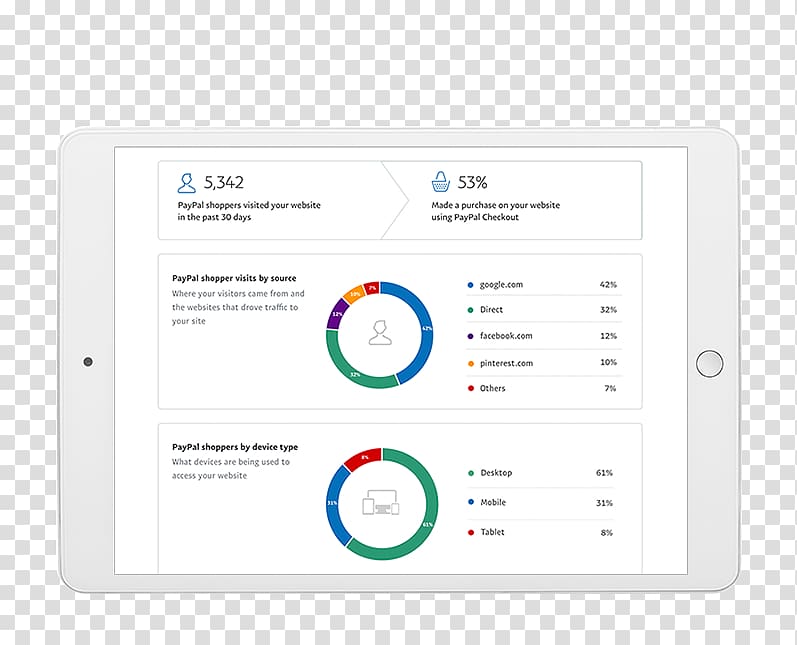This screenshot has height=645, width=797.
Task: Select the facebook.com legend row
Action: (x=543, y=336)
